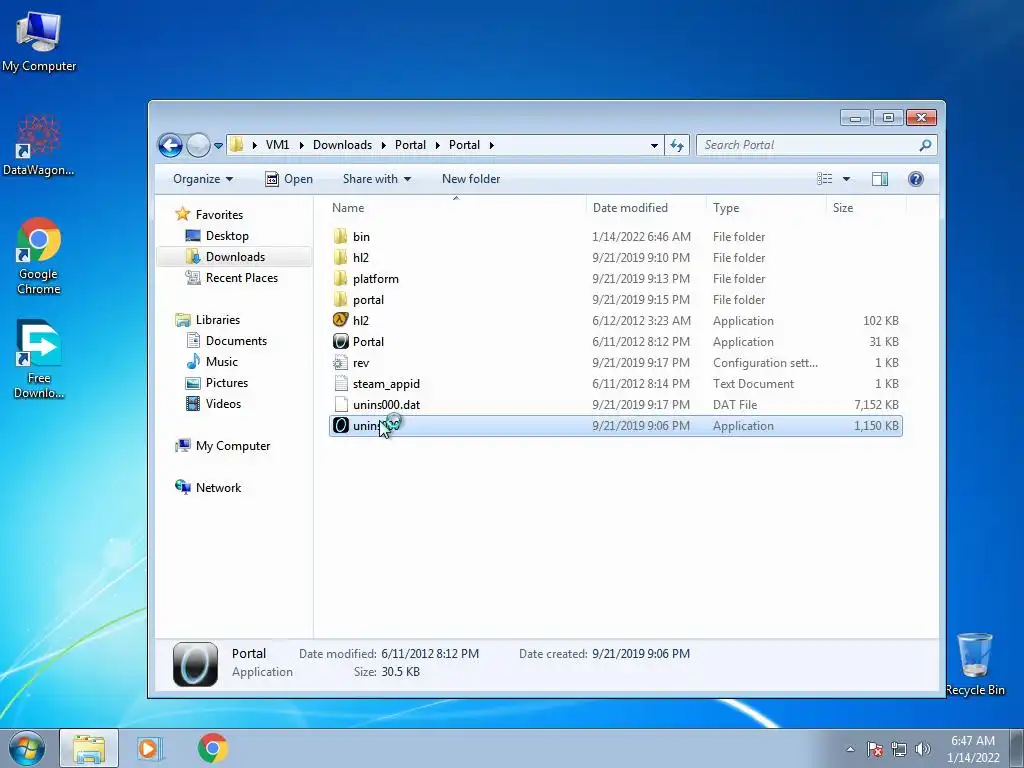This screenshot has width=1024, height=768.
Task: Click the Portal thumbnail in details pane
Action: click(x=195, y=664)
